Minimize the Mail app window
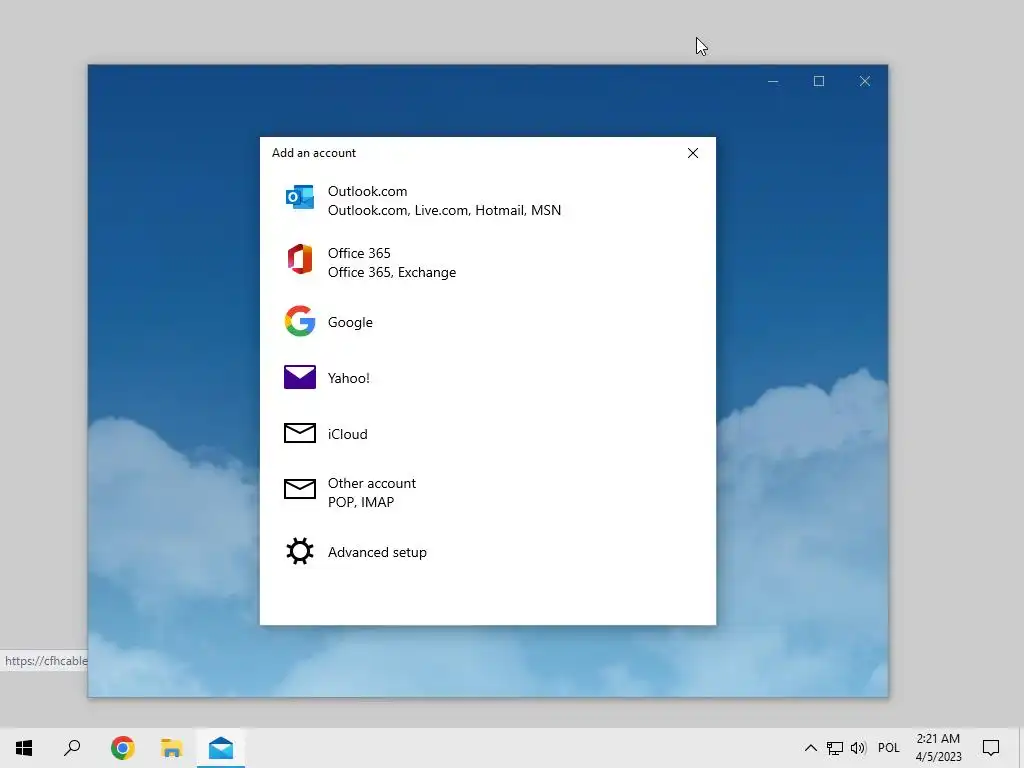This screenshot has height=768, width=1024. point(773,81)
